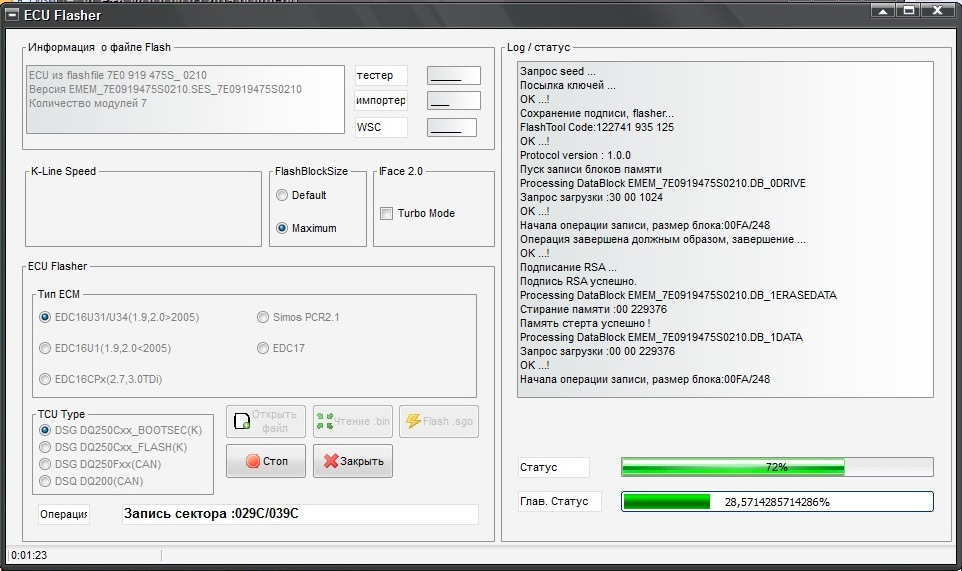Click the Запрос загрузки :00 00 229376 log line
This screenshot has height=571, width=962.
(597, 351)
